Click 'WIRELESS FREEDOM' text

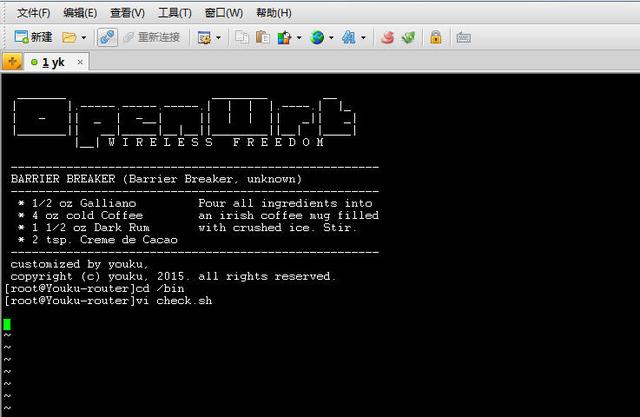[216, 142]
